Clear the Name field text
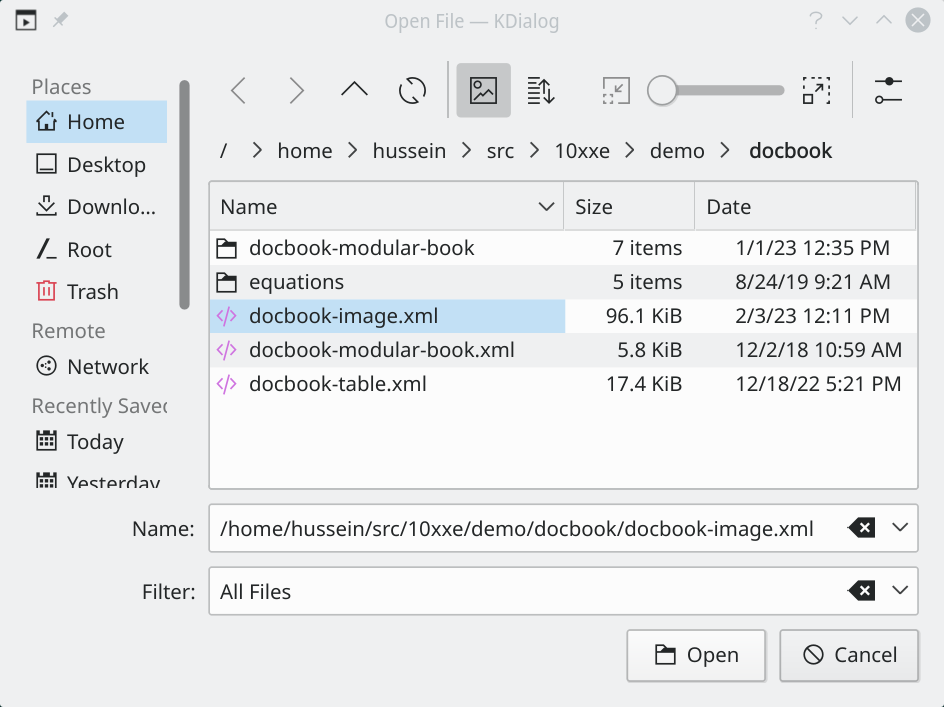The width and height of the screenshot is (944, 707). [862, 528]
